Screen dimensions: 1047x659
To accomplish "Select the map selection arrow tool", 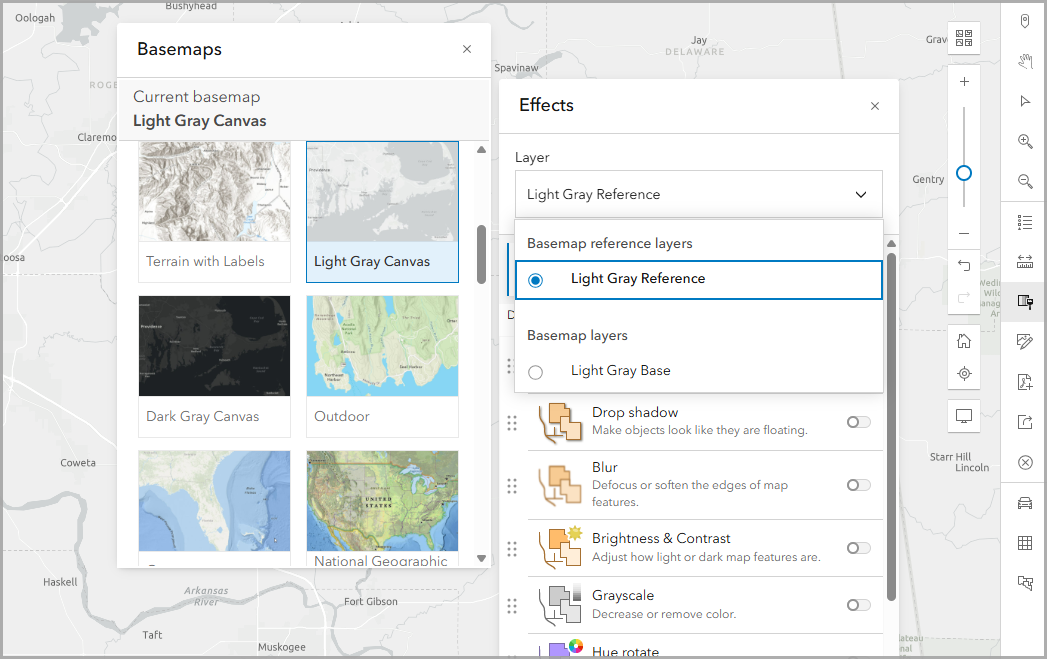I will [x=1024, y=100].
